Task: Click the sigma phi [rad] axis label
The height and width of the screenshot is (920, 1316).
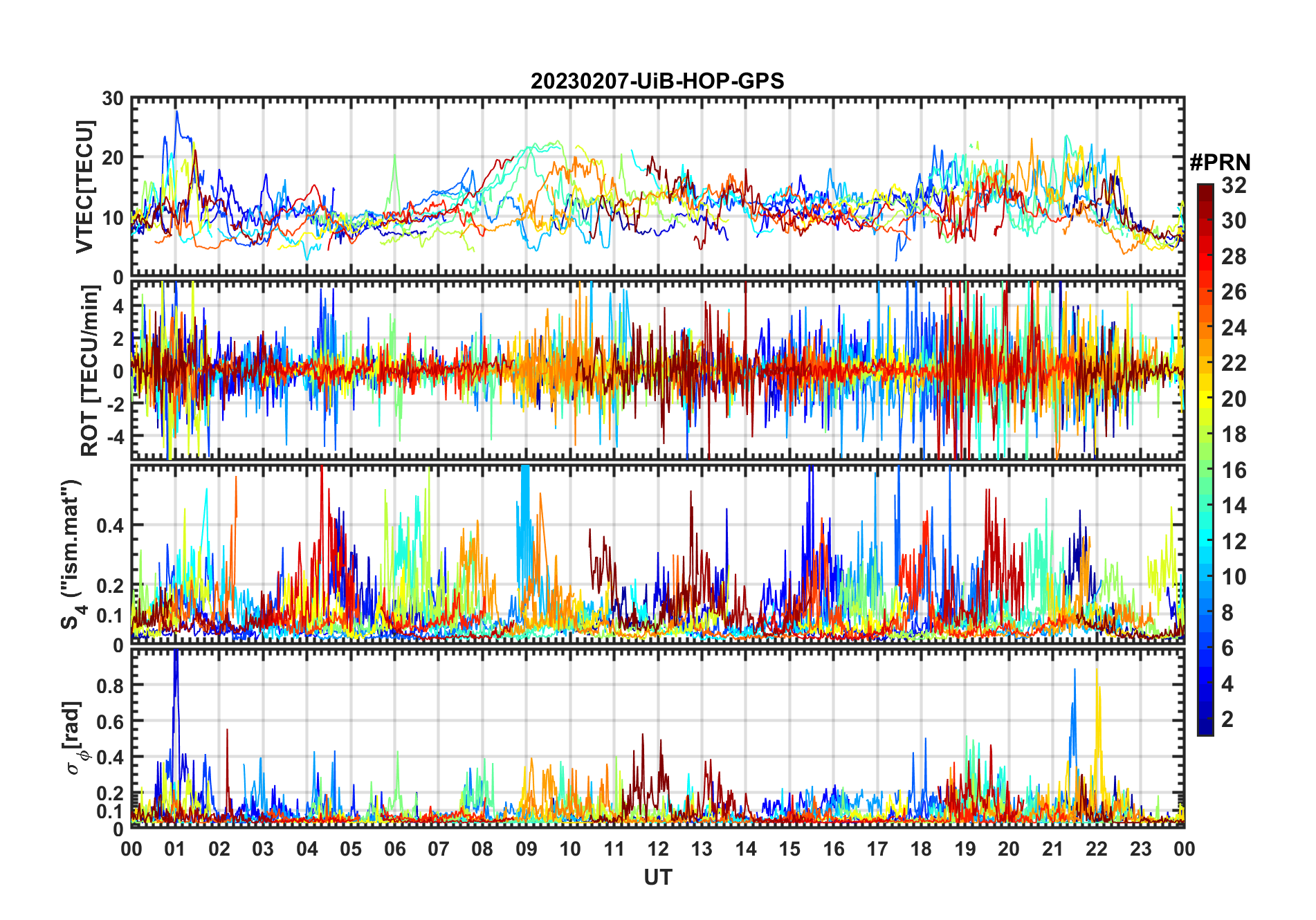Action: coord(73,738)
